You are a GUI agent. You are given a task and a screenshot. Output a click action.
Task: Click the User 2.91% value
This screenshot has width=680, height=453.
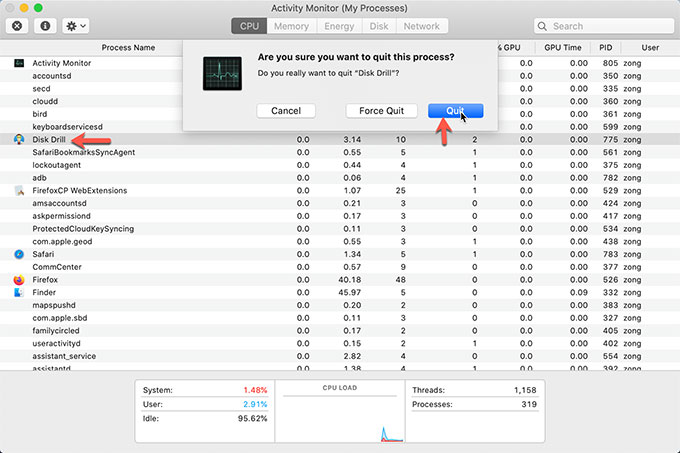click(255, 404)
